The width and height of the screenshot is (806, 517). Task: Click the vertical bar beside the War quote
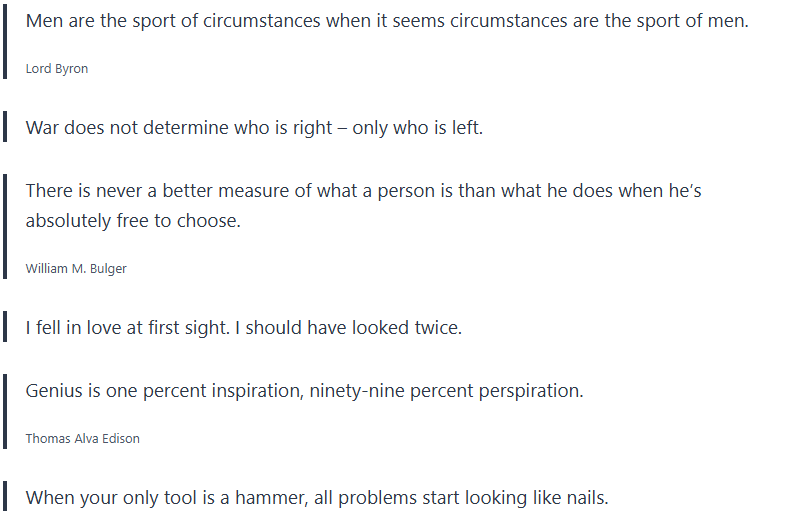5,127
